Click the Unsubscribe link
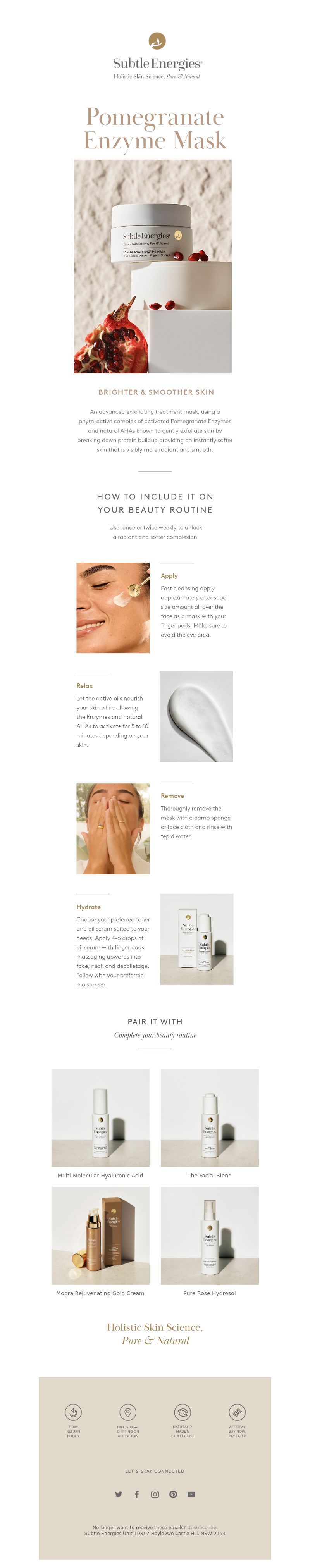 pyautogui.click(x=201, y=1527)
